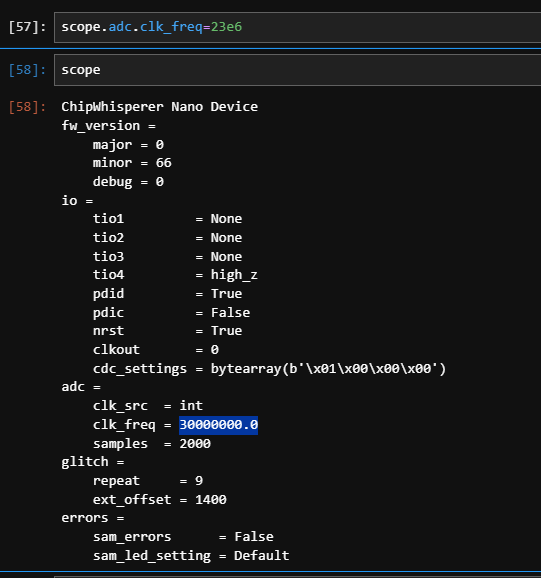The width and height of the screenshot is (541, 578).
Task: Click the minor = 66 line
Action: coord(132,163)
